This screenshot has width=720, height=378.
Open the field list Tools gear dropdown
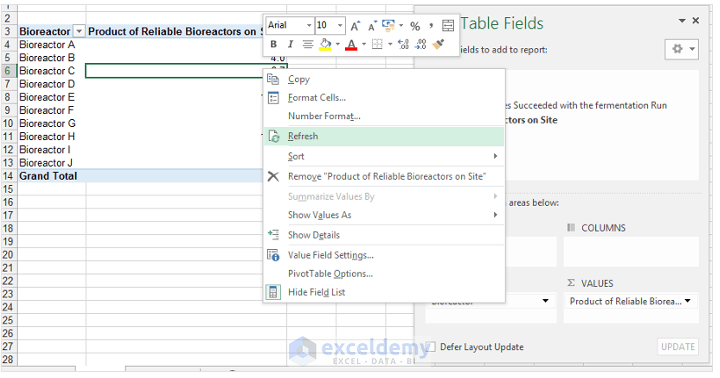(x=681, y=49)
